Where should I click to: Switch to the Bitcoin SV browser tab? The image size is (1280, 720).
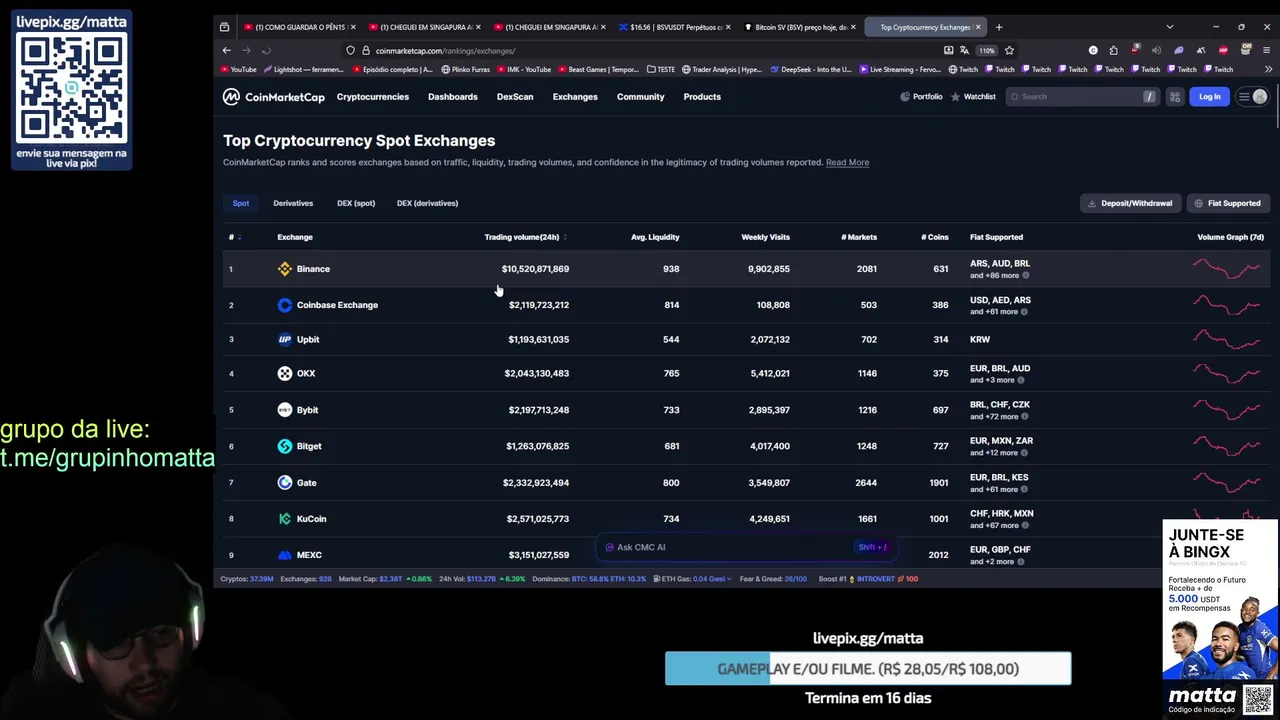pos(799,27)
